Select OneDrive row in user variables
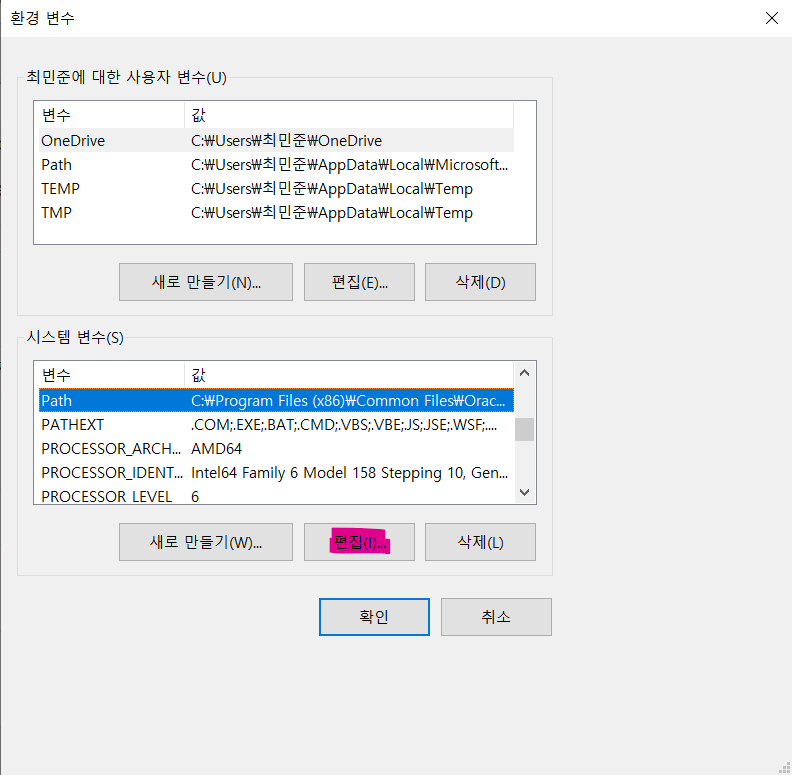The height and width of the screenshot is (775, 792). [276, 140]
